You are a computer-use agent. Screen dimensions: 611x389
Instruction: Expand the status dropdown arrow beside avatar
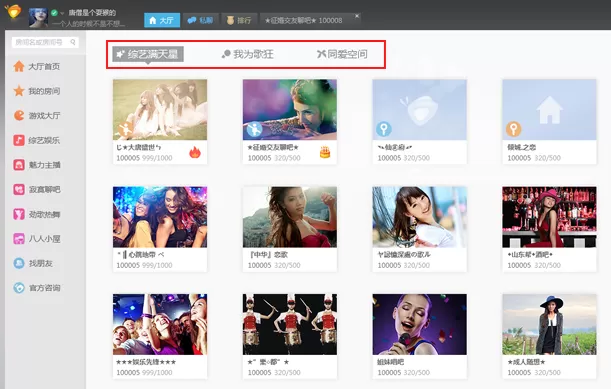point(62,14)
